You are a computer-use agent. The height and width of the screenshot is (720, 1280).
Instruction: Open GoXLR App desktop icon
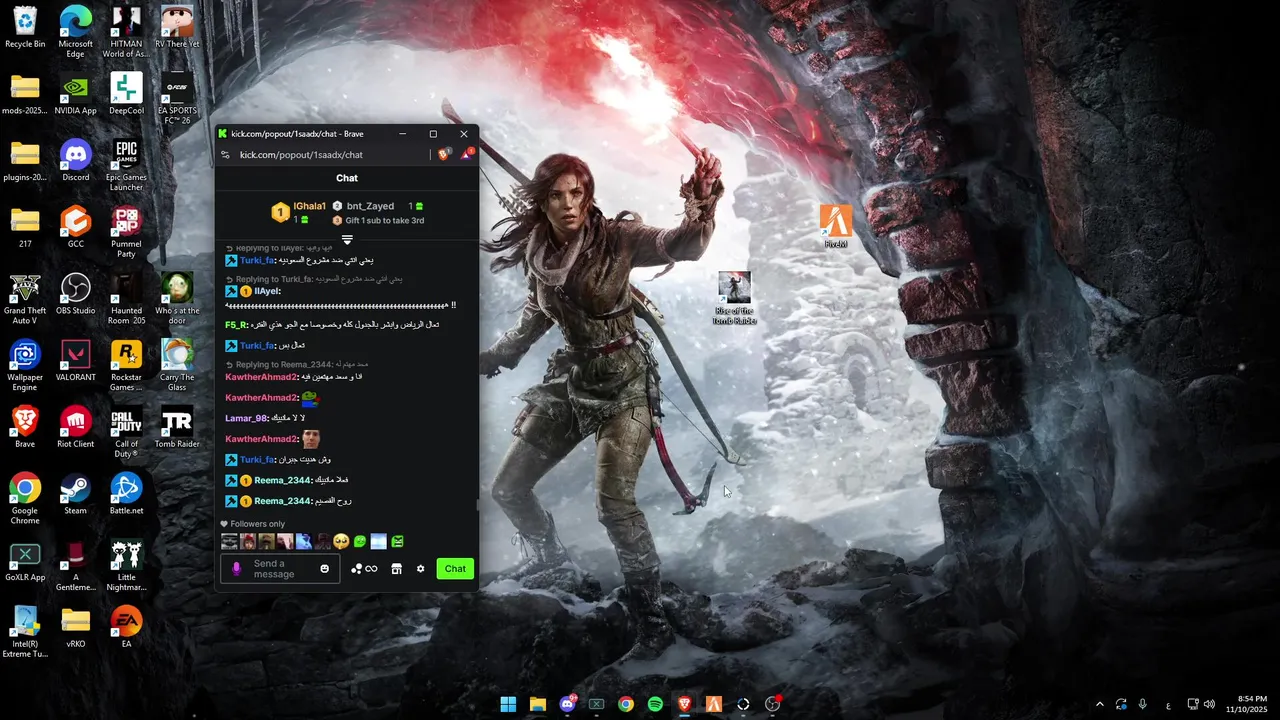(25, 561)
